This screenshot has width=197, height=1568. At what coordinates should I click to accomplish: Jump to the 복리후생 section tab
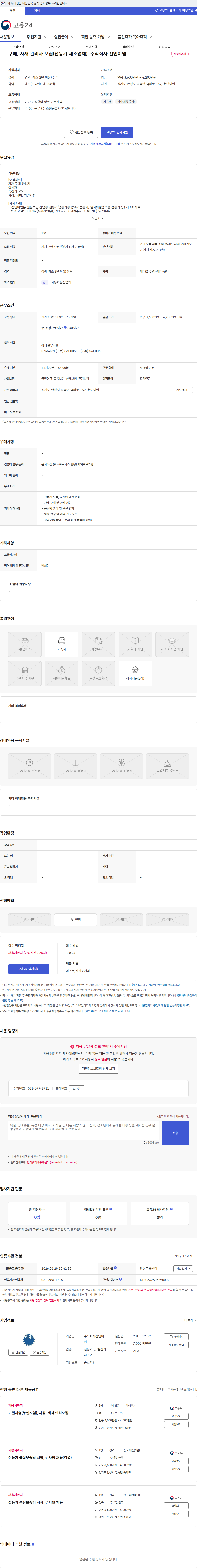tap(128, 47)
